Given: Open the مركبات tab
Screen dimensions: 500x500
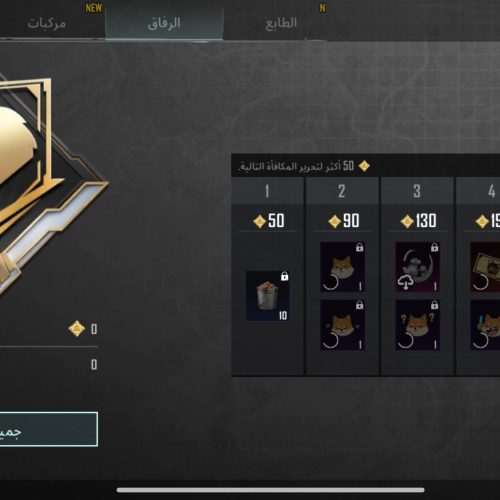Looking at the screenshot, I should coord(47,23).
